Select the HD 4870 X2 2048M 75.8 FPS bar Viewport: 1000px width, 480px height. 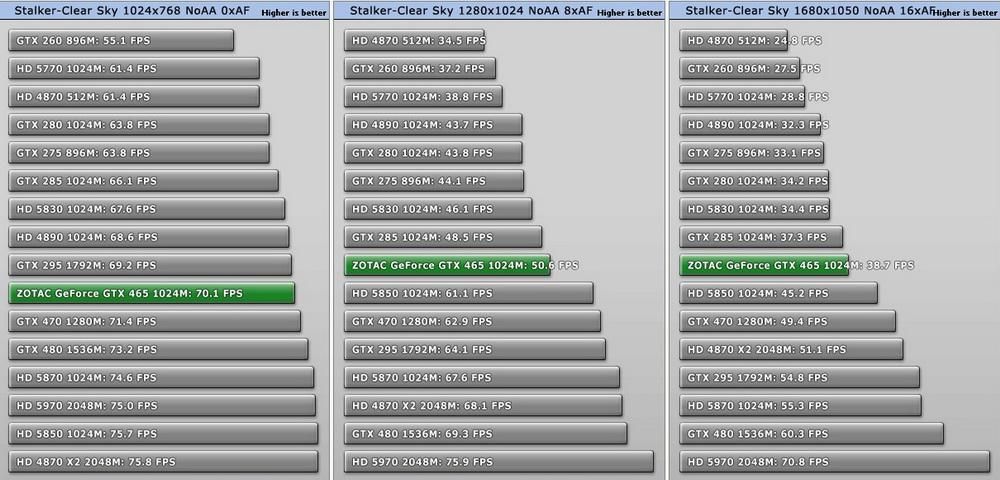click(163, 462)
